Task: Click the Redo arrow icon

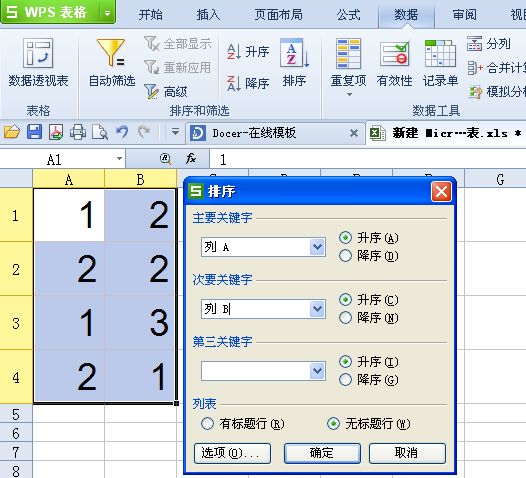Action: tap(144, 131)
